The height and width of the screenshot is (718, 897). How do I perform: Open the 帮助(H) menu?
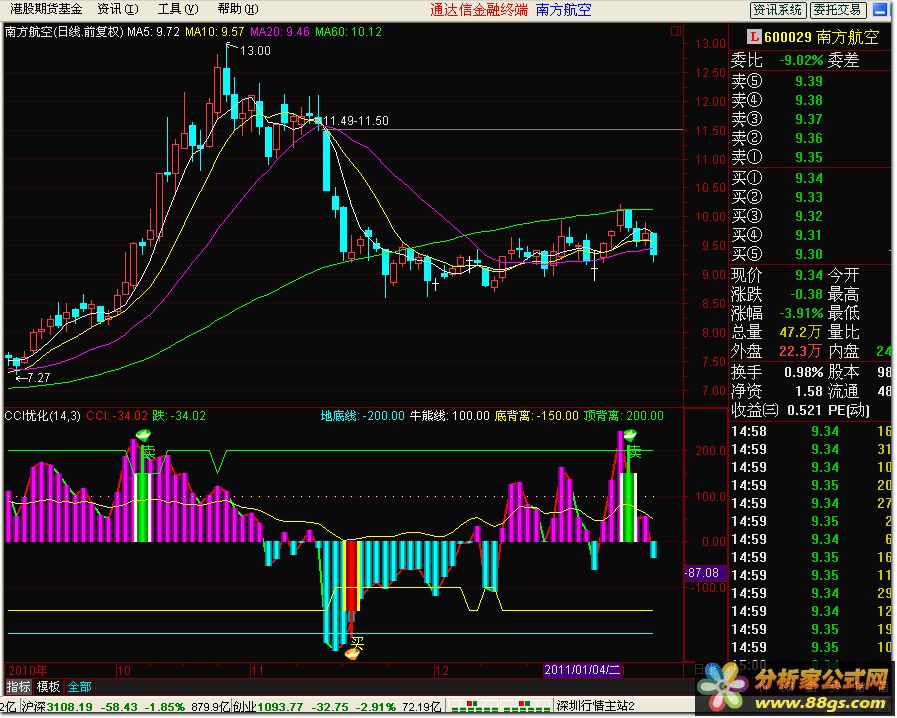tap(238, 9)
